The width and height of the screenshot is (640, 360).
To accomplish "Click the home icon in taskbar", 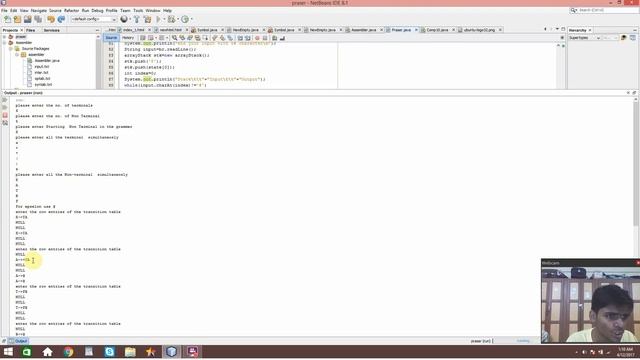I will pos(47,352).
